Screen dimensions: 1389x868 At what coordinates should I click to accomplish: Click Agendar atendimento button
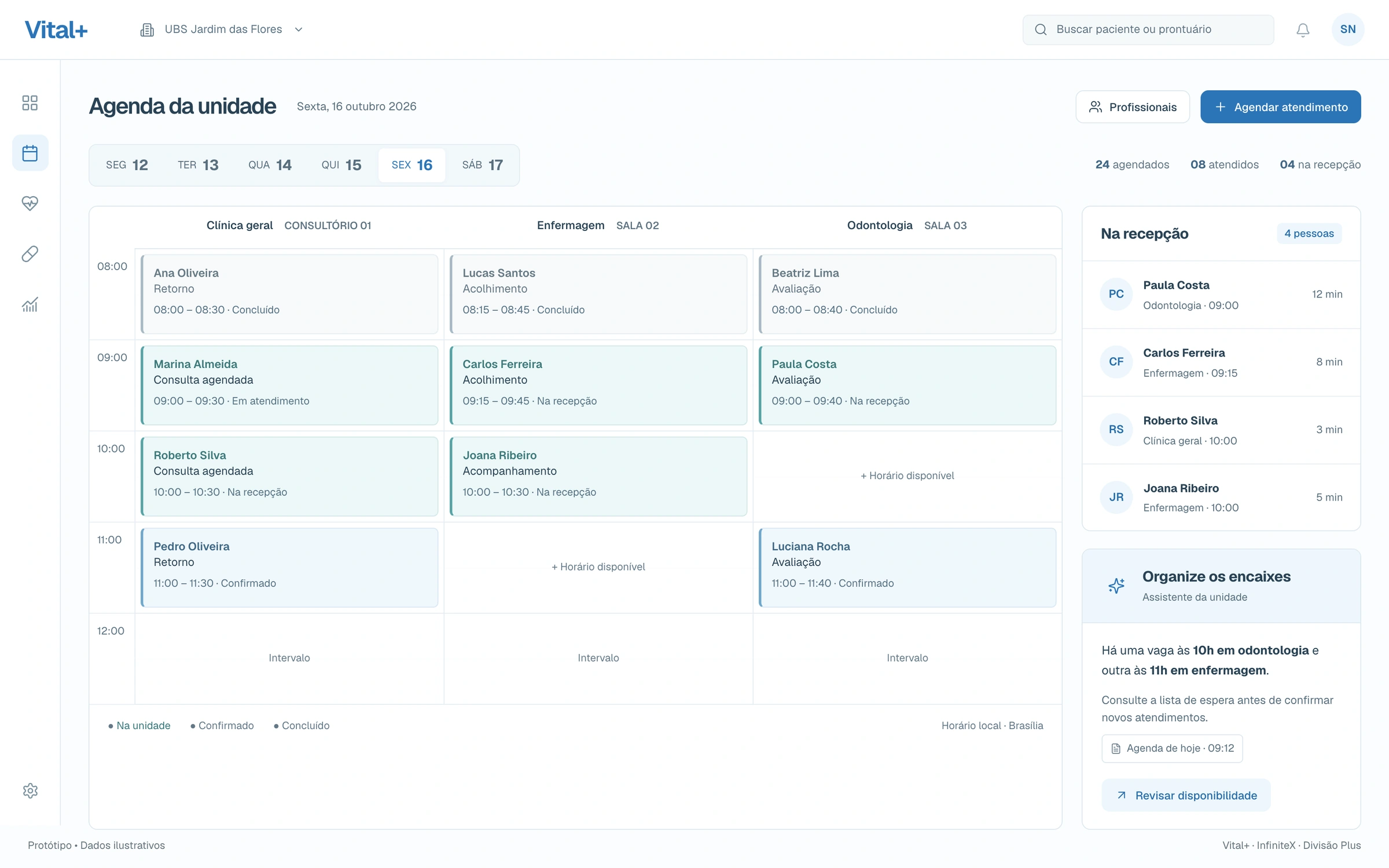1281,107
